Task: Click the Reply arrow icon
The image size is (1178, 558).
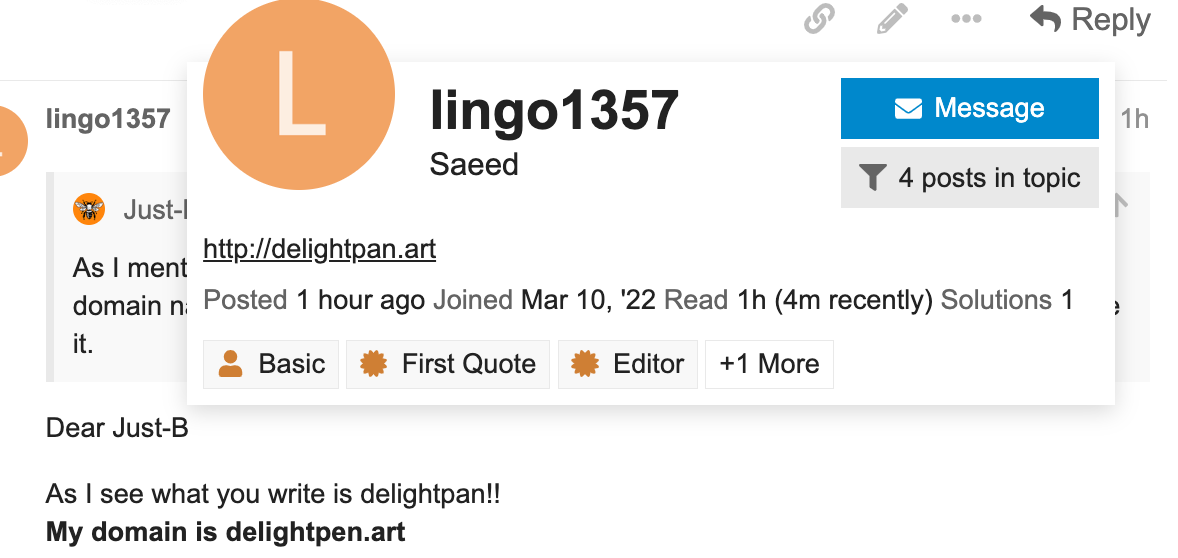Action: 1045,19
